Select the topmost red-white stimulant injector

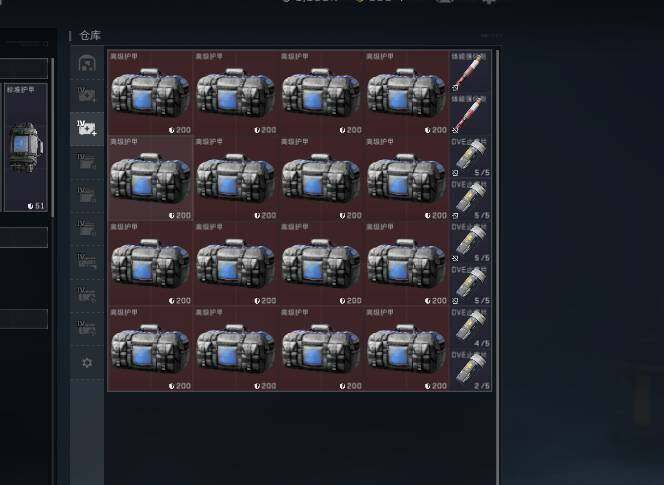[x=470, y=71]
